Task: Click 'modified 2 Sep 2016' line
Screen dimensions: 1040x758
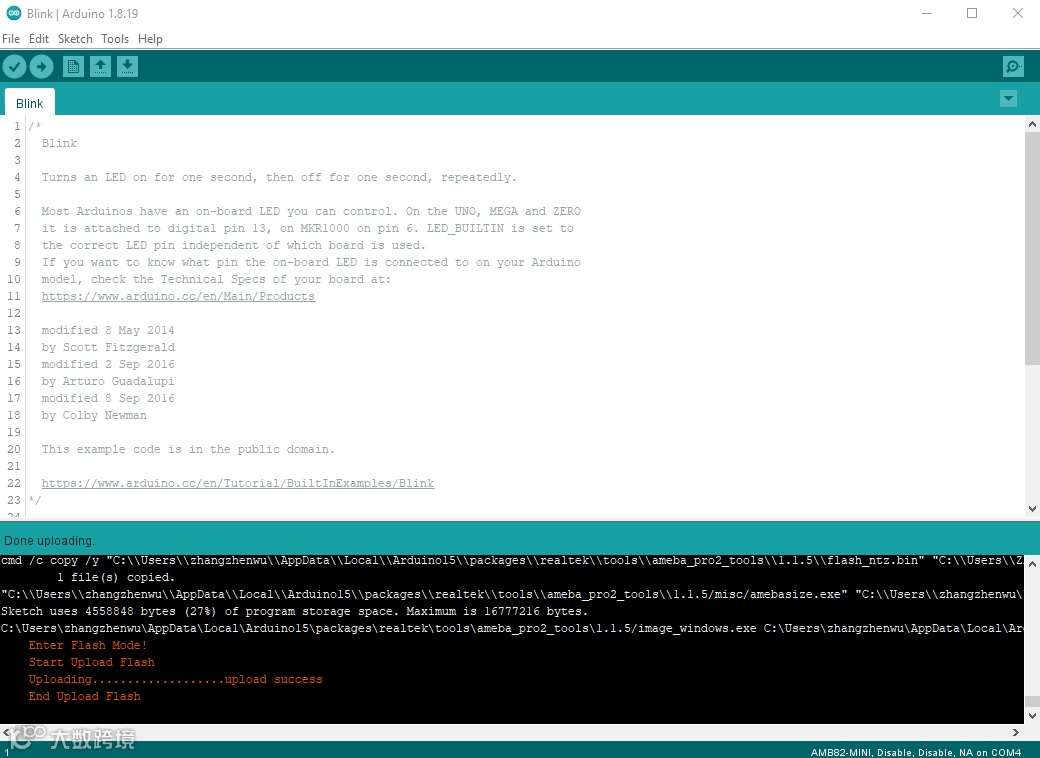Action: [107, 364]
